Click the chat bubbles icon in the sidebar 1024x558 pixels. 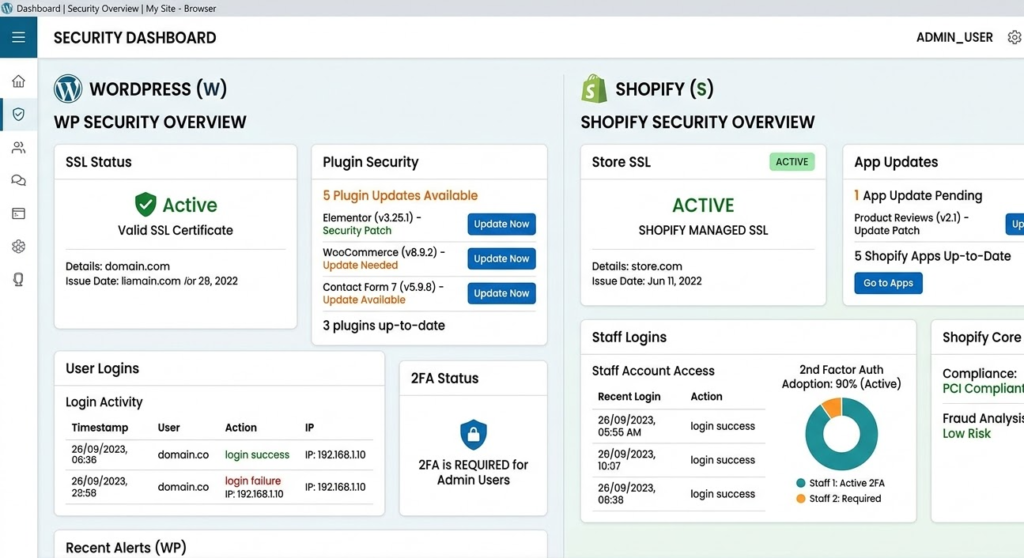(18, 181)
